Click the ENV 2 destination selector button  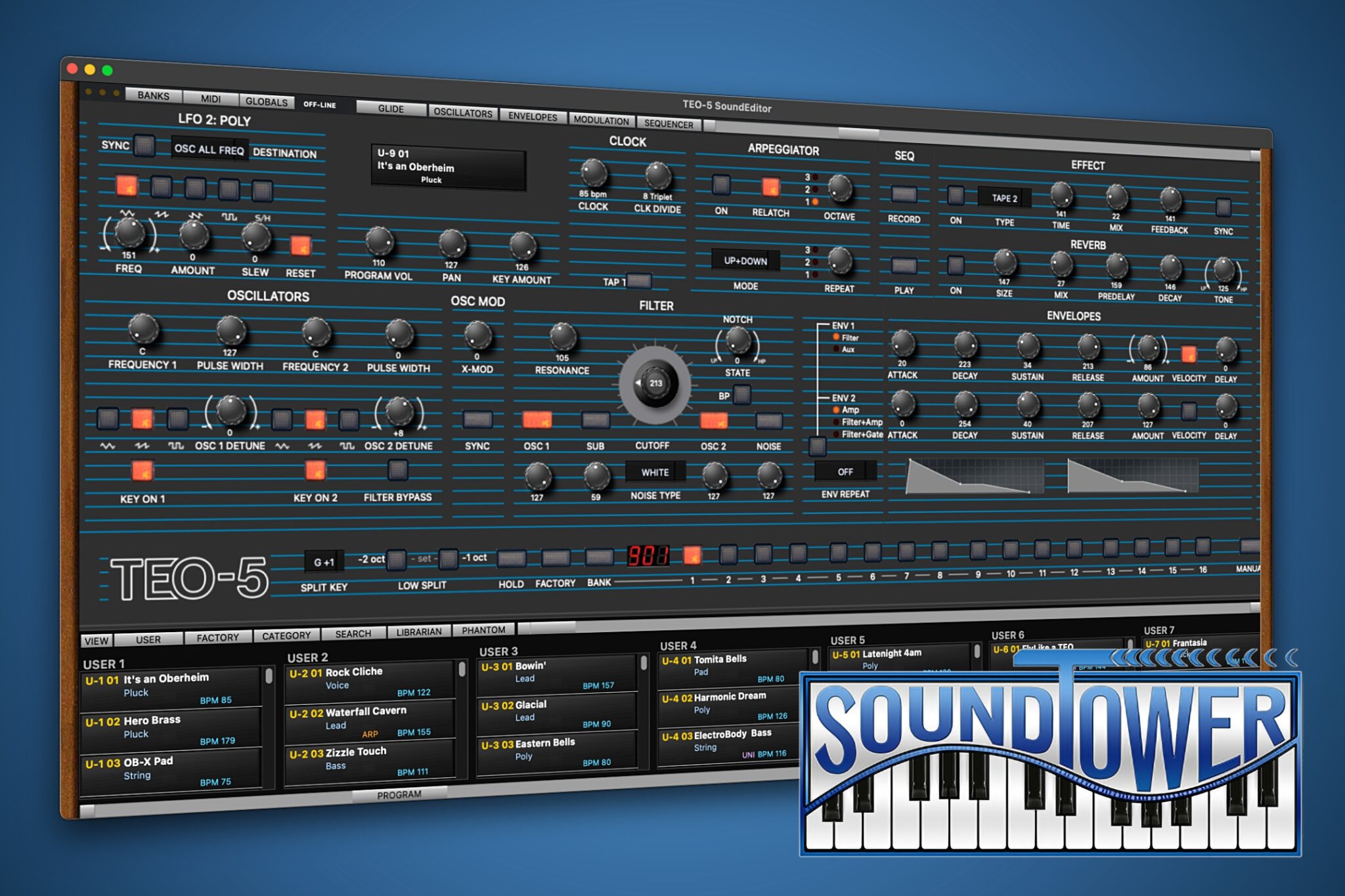click(817, 446)
